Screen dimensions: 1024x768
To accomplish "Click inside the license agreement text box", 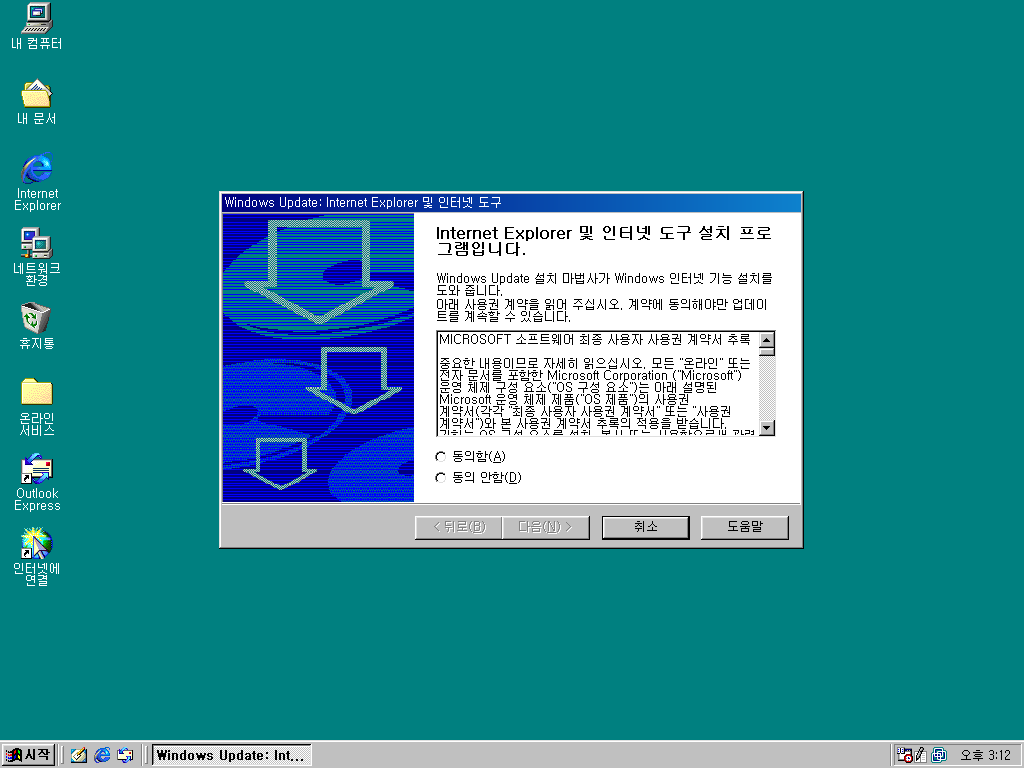I will pyautogui.click(x=598, y=384).
